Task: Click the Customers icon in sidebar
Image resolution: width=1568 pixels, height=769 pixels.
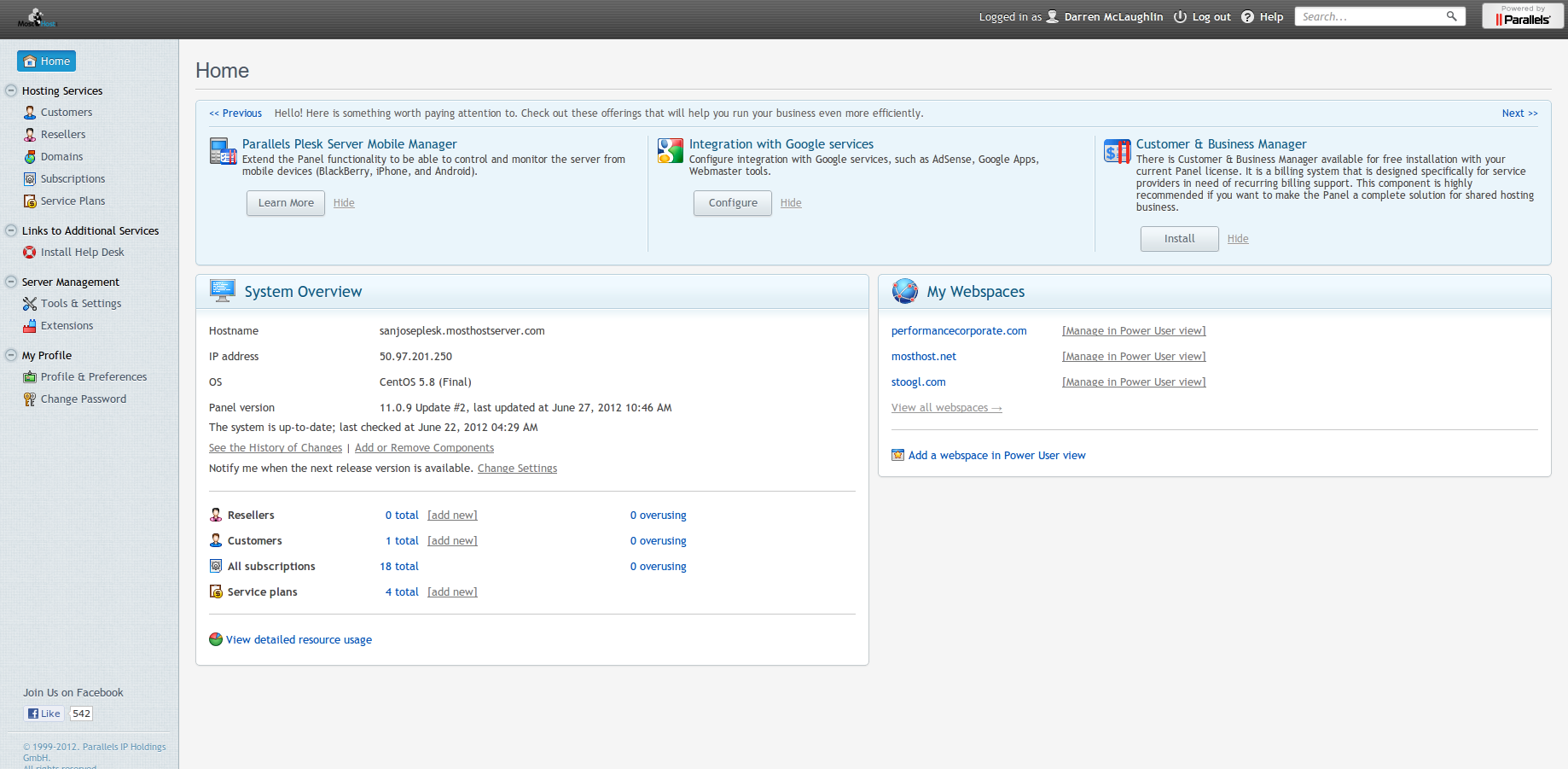Action: coord(30,113)
